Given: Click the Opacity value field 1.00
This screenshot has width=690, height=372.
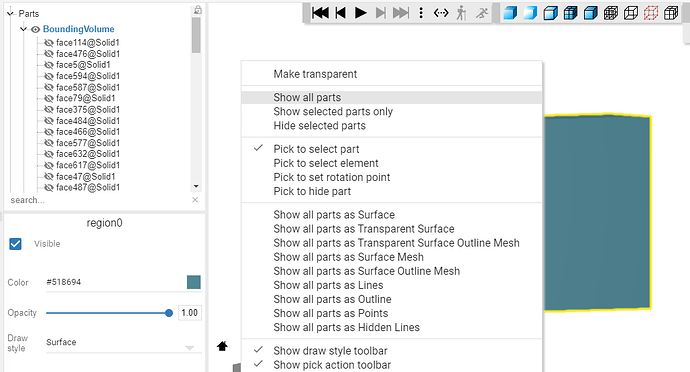Looking at the screenshot, I should point(190,313).
